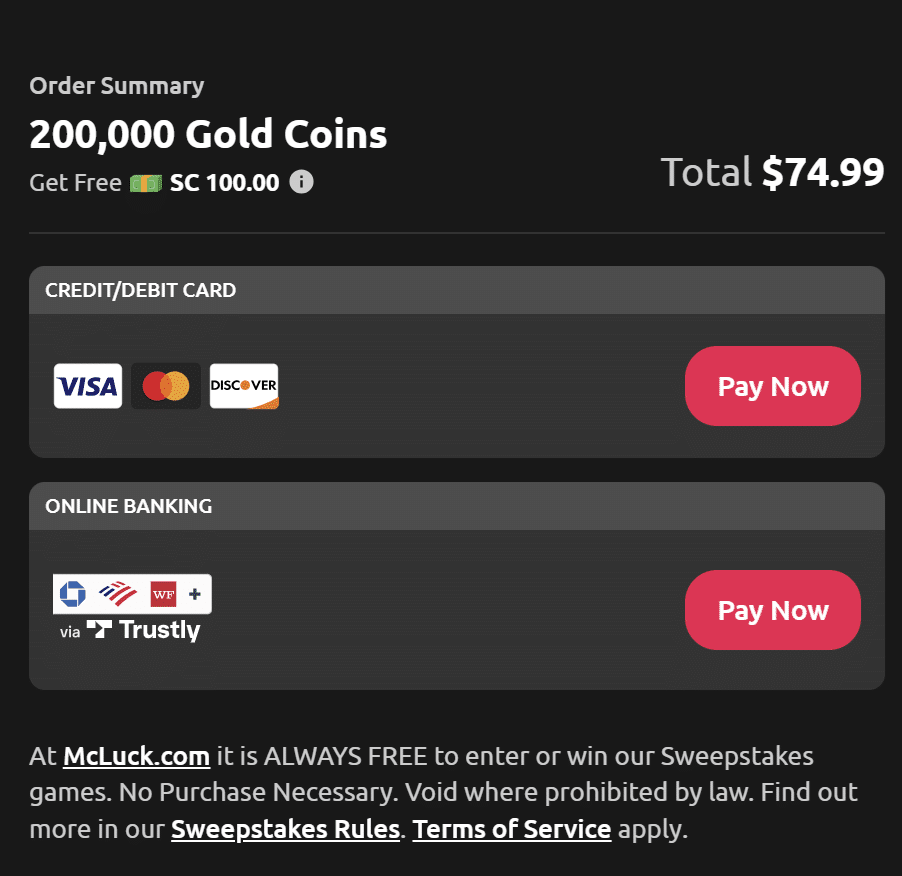Viewport: 902px width, 876px height.
Task: Click the 200,000 Gold Coins heading
Action: click(208, 134)
